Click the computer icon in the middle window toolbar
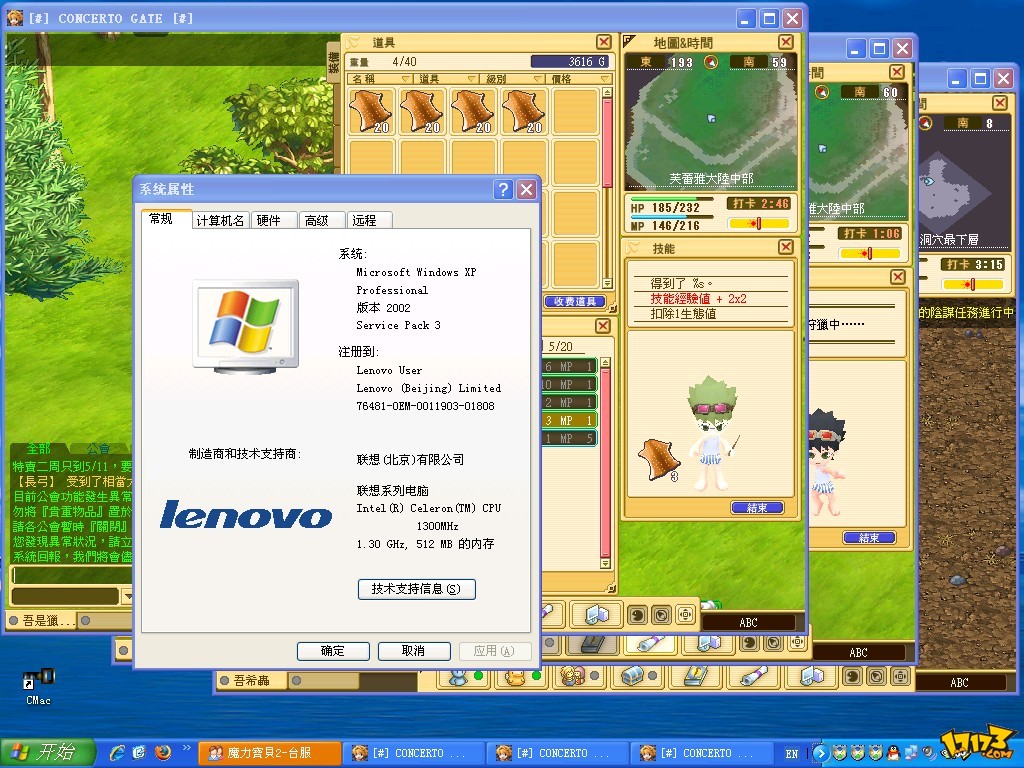1024x768 pixels. pos(708,644)
